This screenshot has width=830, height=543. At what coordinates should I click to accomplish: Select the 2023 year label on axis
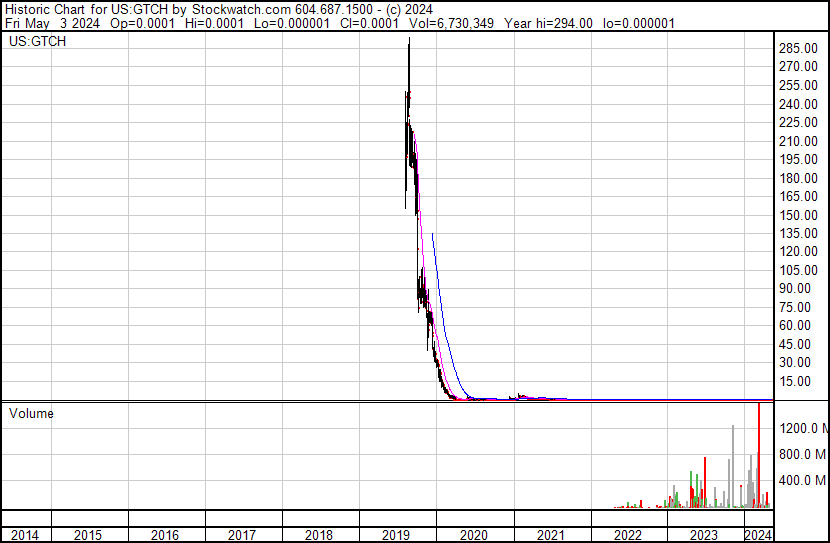pos(704,535)
